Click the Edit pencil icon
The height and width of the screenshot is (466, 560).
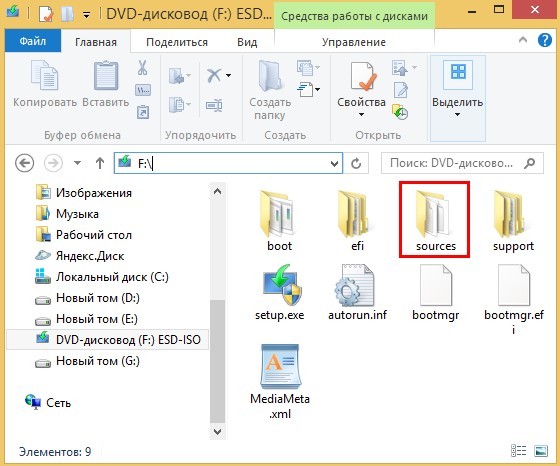coord(401,90)
